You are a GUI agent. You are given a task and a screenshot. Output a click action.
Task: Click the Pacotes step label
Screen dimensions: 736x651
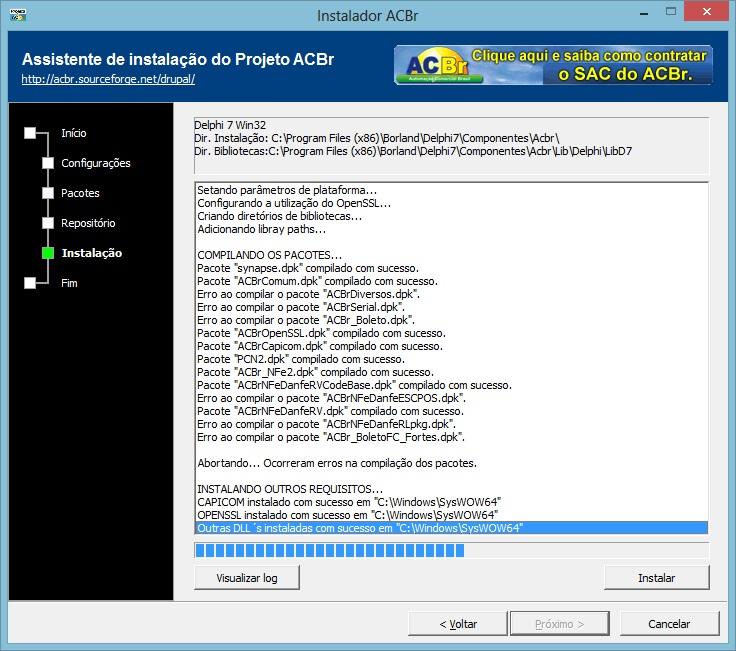[x=80, y=193]
